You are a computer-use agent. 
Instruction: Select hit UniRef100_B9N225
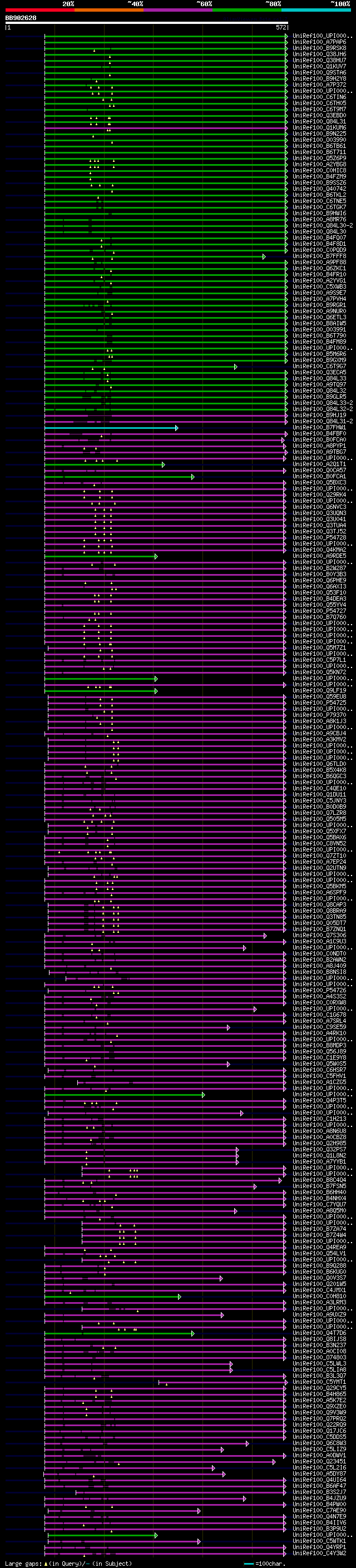[319, 134]
